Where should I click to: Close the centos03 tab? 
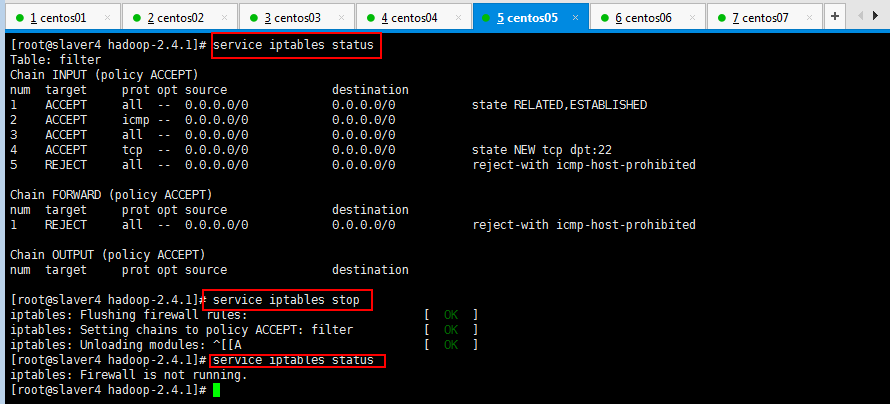click(342, 18)
